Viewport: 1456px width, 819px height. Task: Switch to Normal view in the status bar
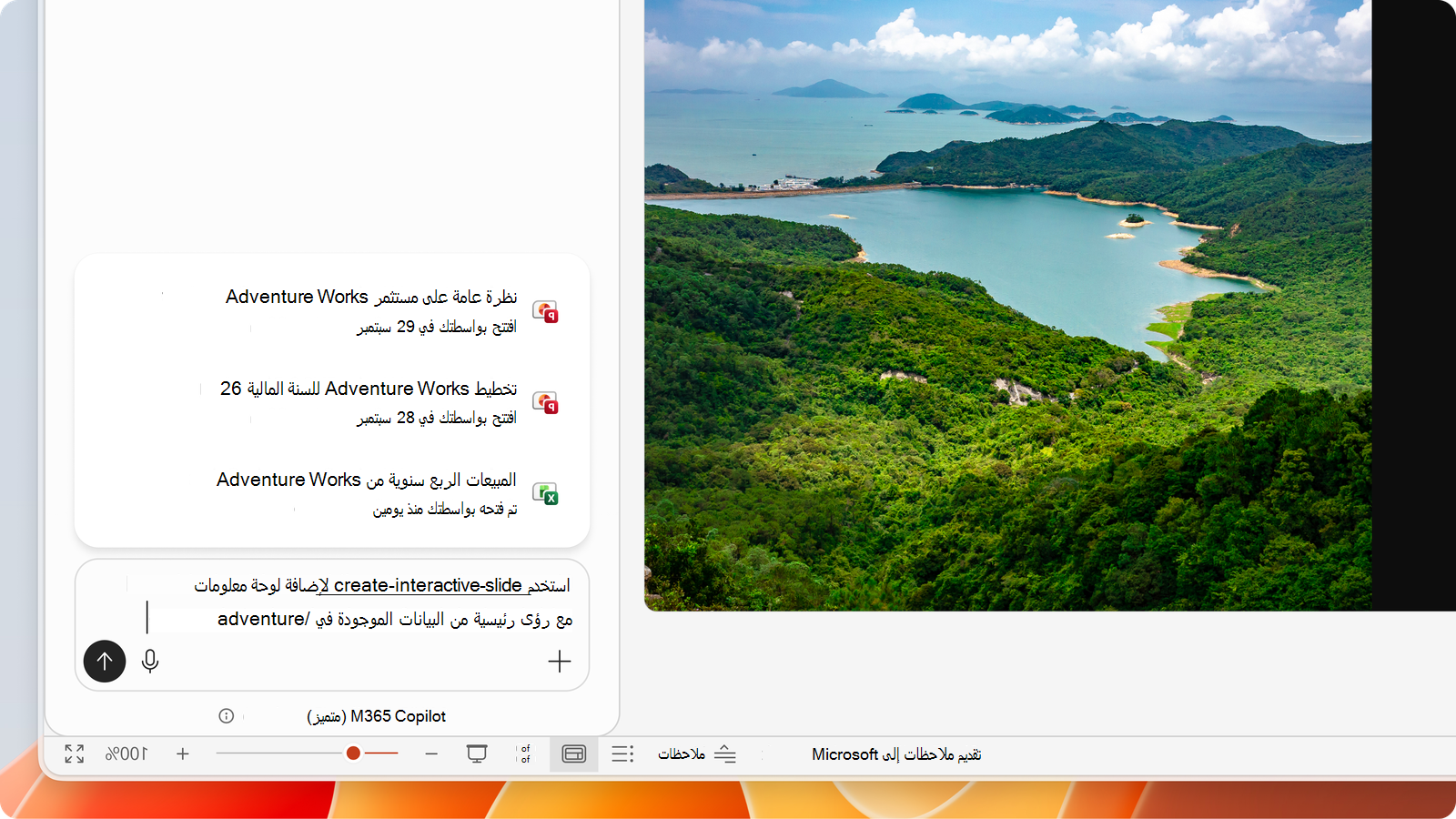pyautogui.click(x=574, y=753)
